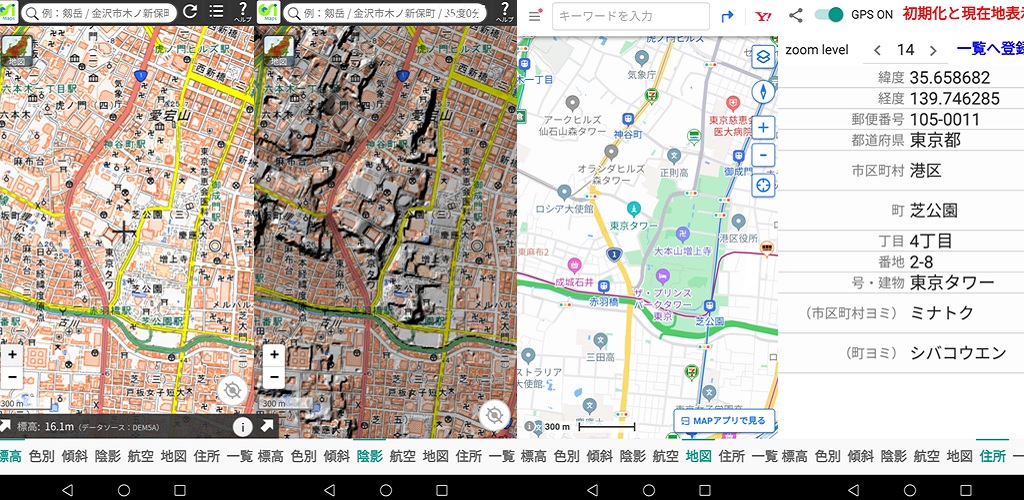Tap the blue route-directions arrow icon
This screenshot has height=500, width=1024.
click(728, 16)
